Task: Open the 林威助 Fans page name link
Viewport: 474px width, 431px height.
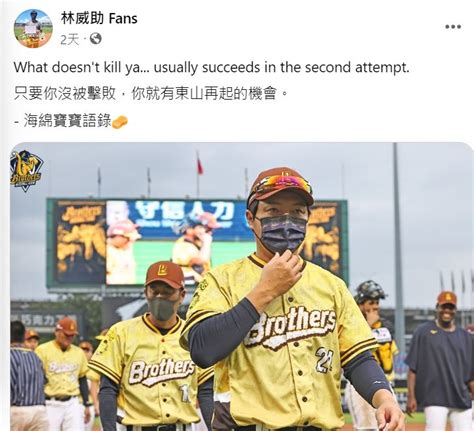Action: pos(99,19)
